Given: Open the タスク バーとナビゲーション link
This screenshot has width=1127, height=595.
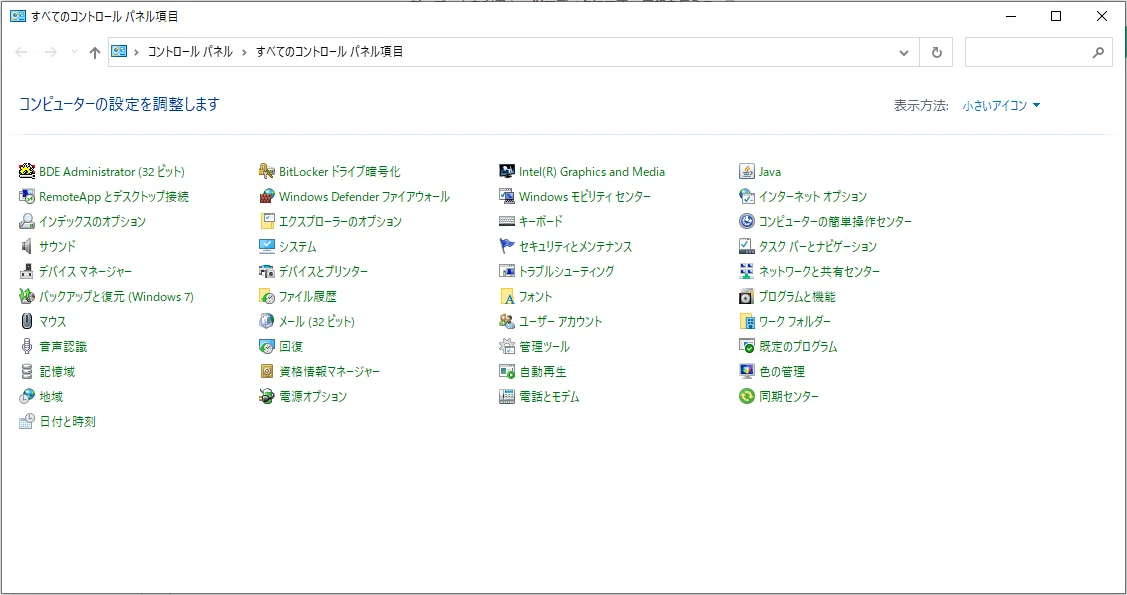Looking at the screenshot, I should tap(818, 246).
